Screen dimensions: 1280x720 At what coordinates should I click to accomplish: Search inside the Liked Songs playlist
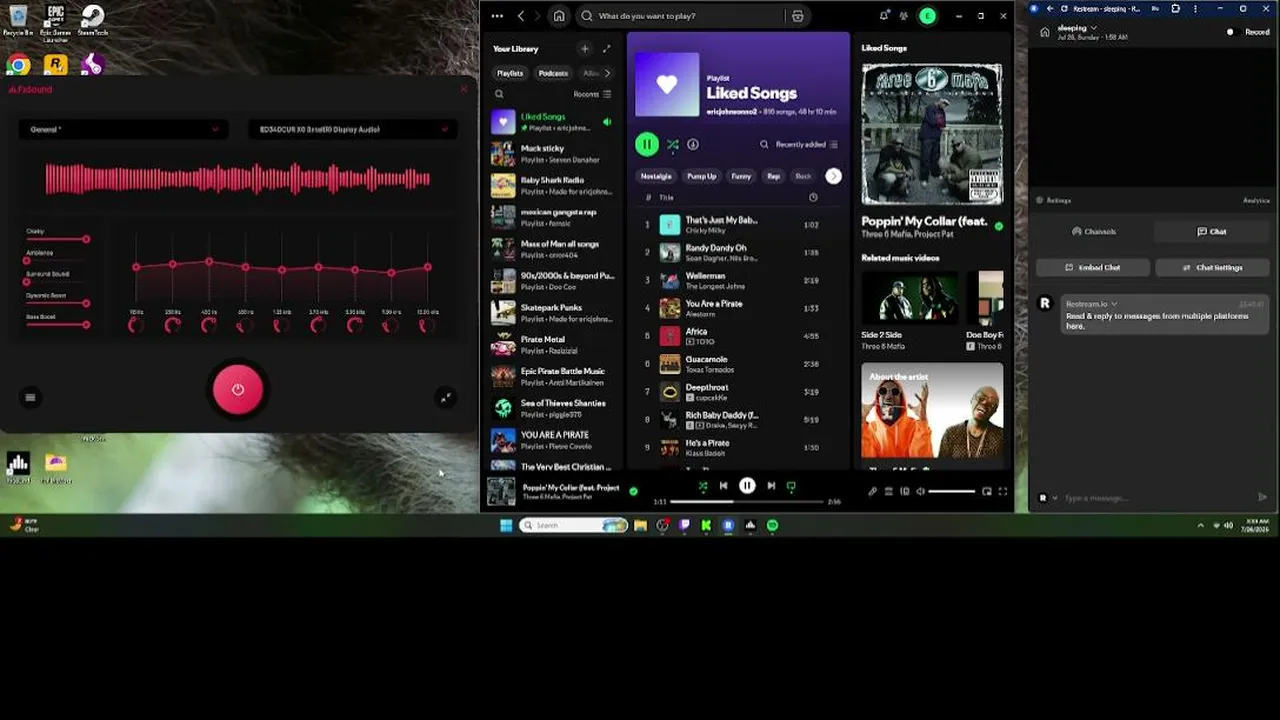(x=764, y=144)
